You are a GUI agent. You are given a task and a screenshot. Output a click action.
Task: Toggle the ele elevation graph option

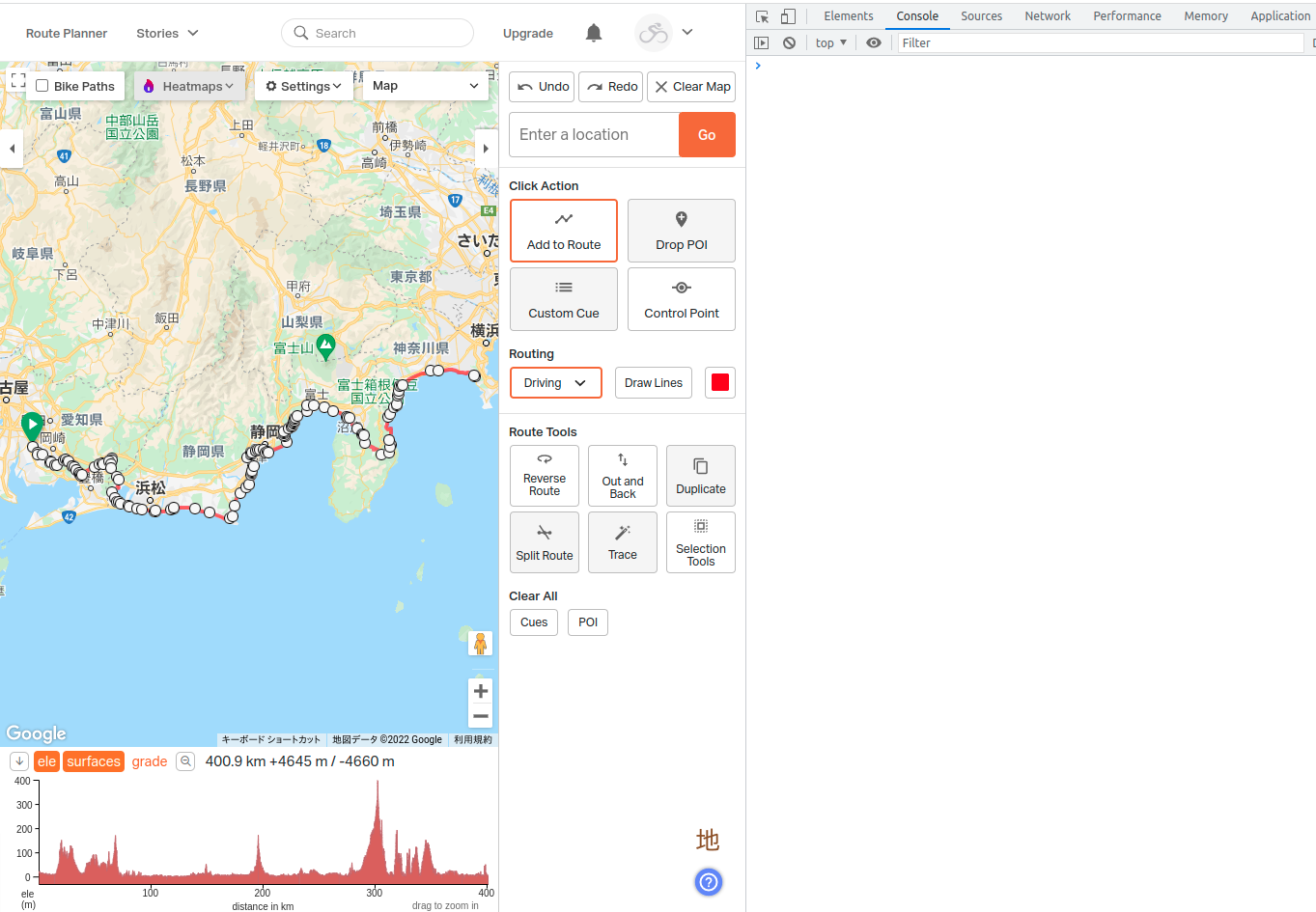tap(46, 761)
